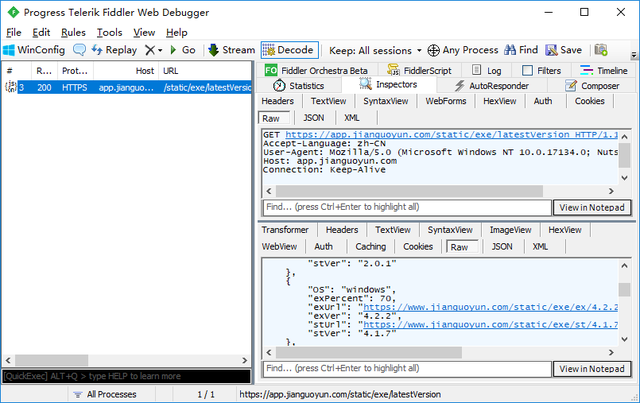Click the request pane horizontal scrollbar thumb

pos(409,191)
